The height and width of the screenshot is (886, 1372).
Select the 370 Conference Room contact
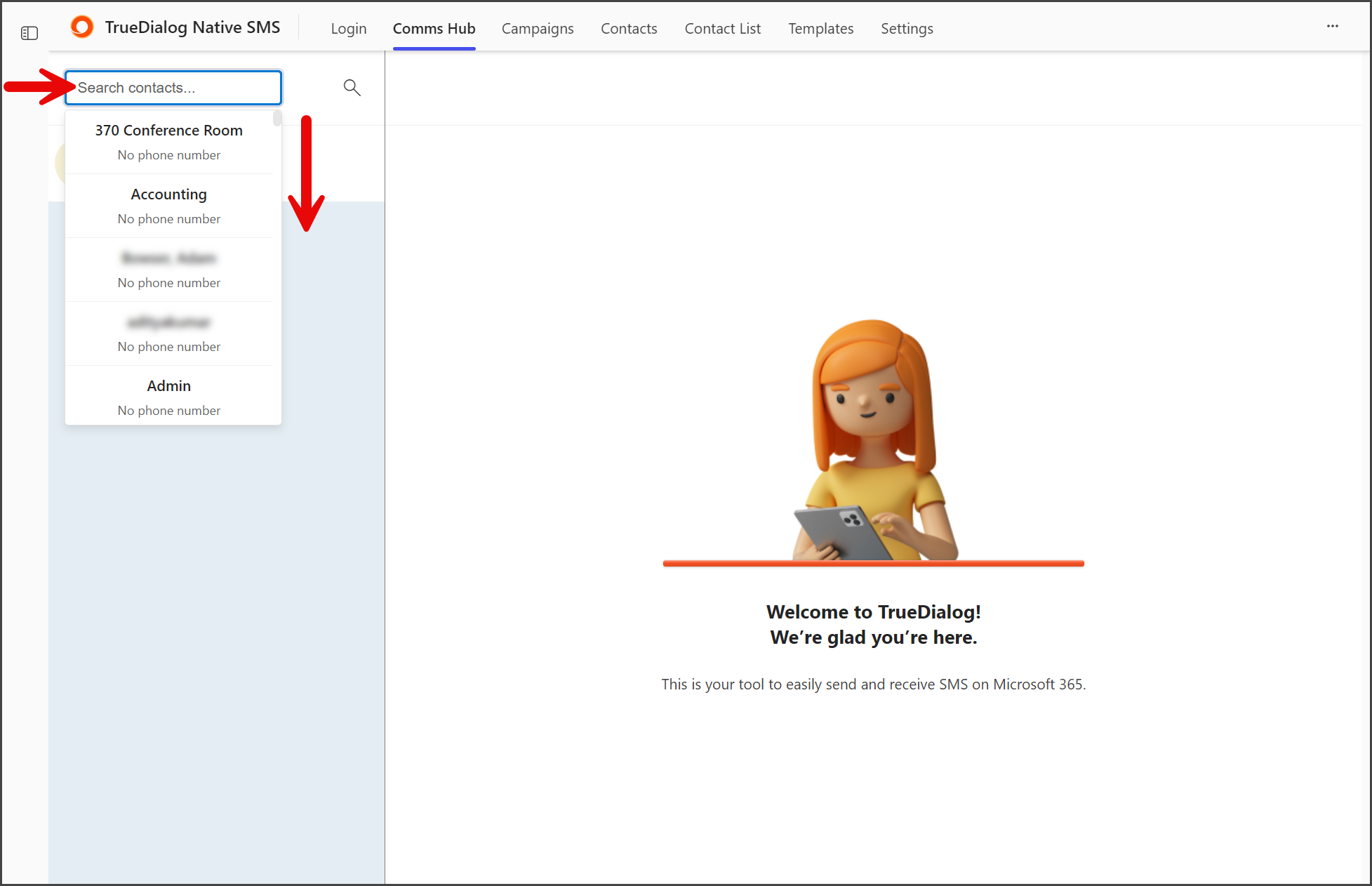point(169,142)
